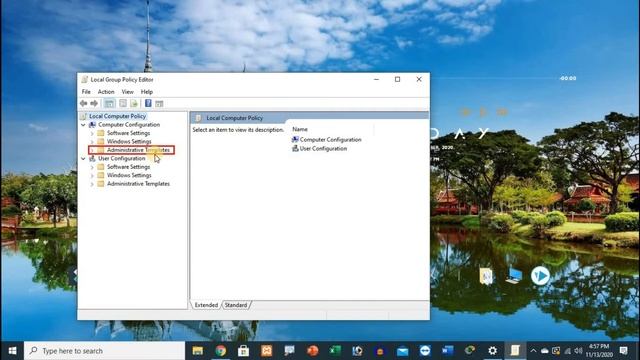This screenshot has width=640, height=360.
Task: Open the volume tray icon
Action: [578, 351]
